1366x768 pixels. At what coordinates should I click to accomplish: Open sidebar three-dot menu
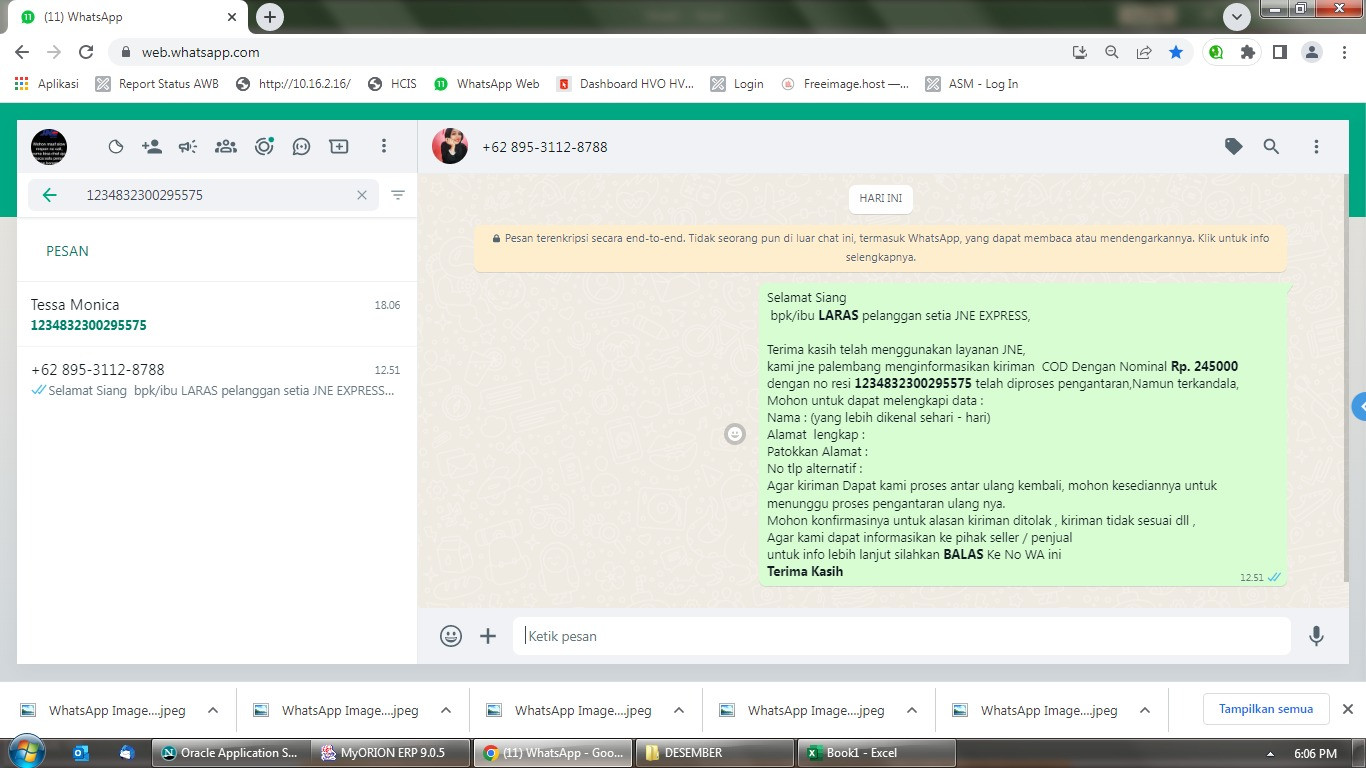pos(383,147)
